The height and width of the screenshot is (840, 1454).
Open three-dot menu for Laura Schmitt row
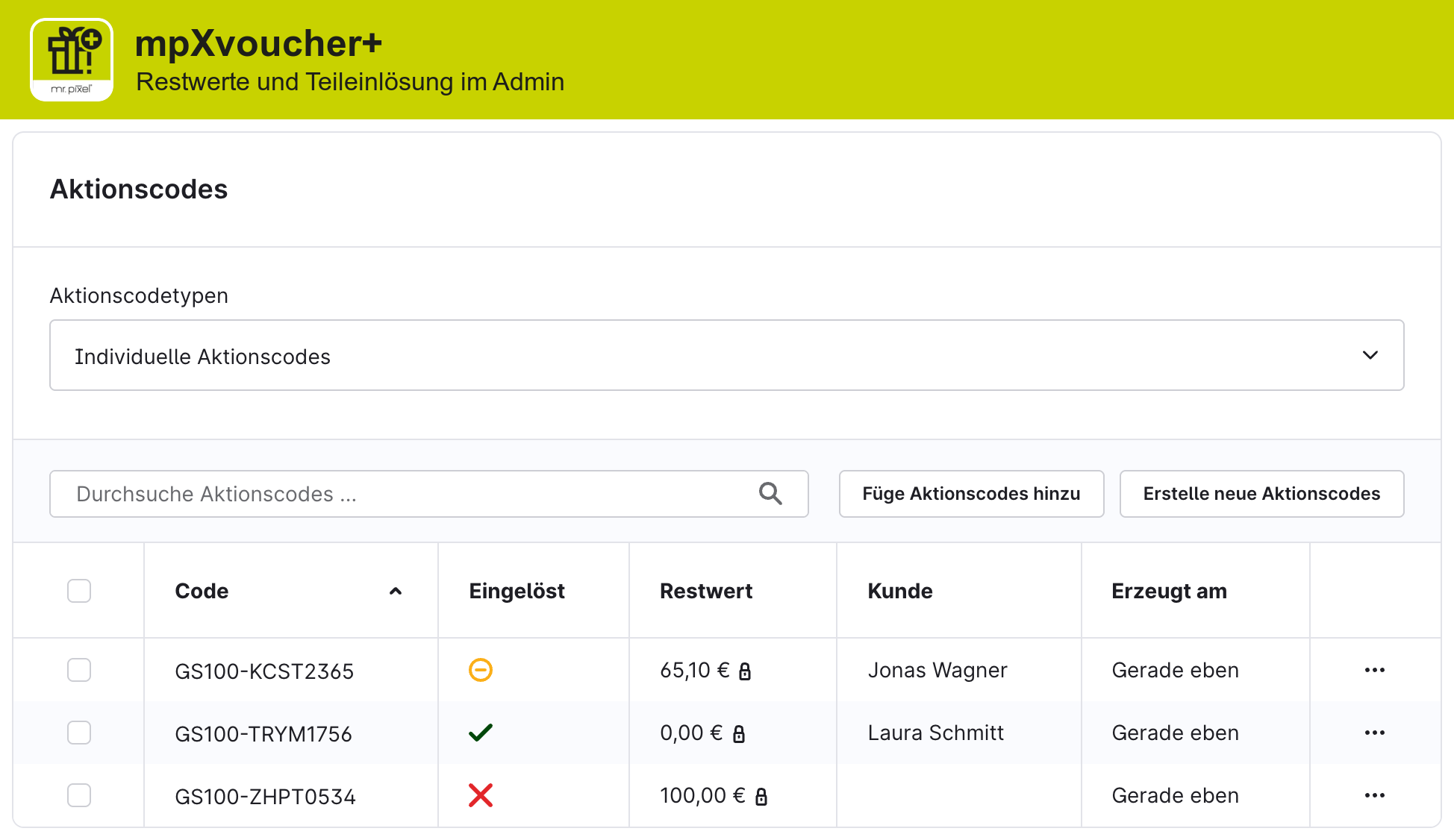tap(1375, 733)
